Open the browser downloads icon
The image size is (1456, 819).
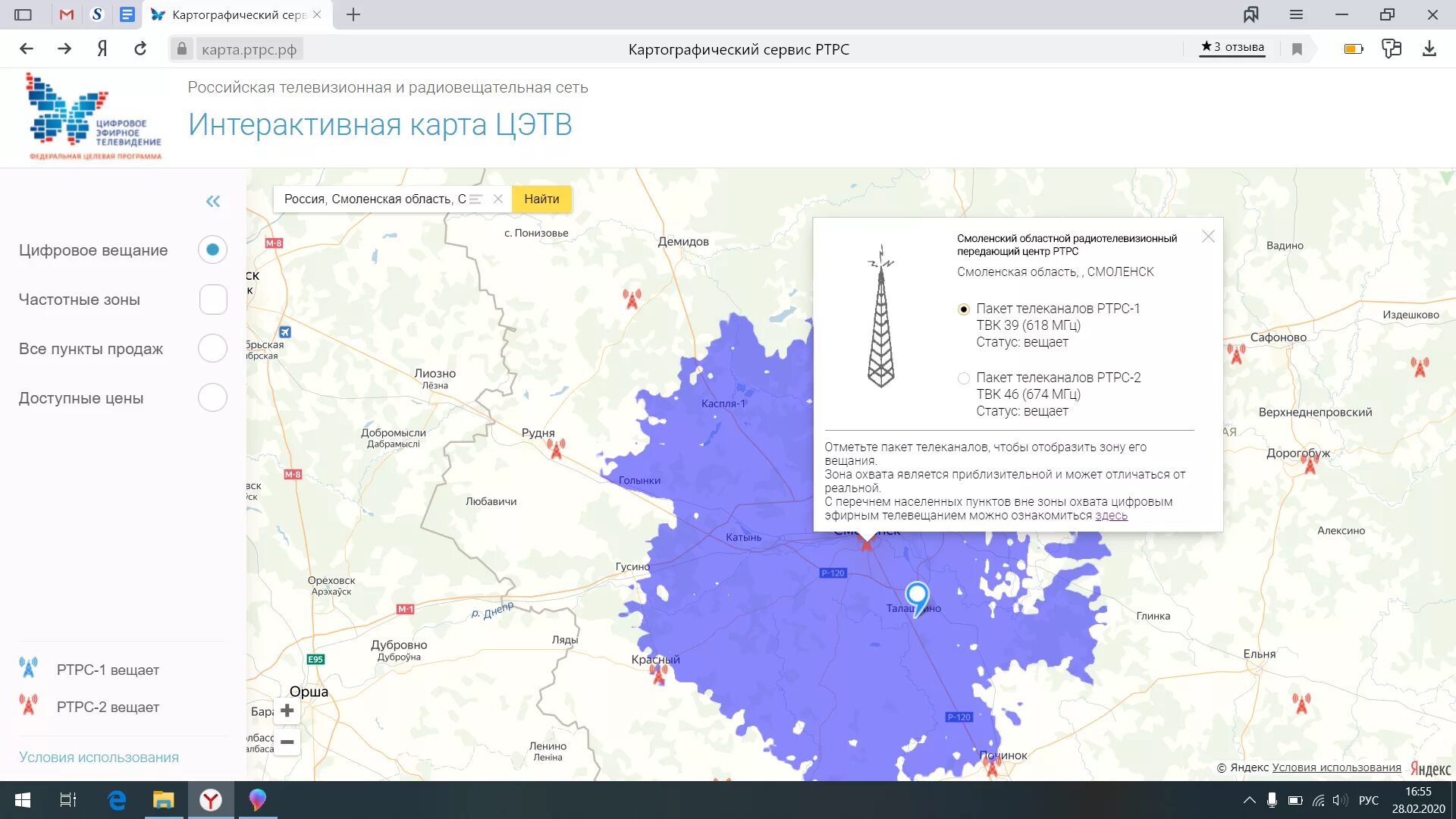click(1429, 49)
